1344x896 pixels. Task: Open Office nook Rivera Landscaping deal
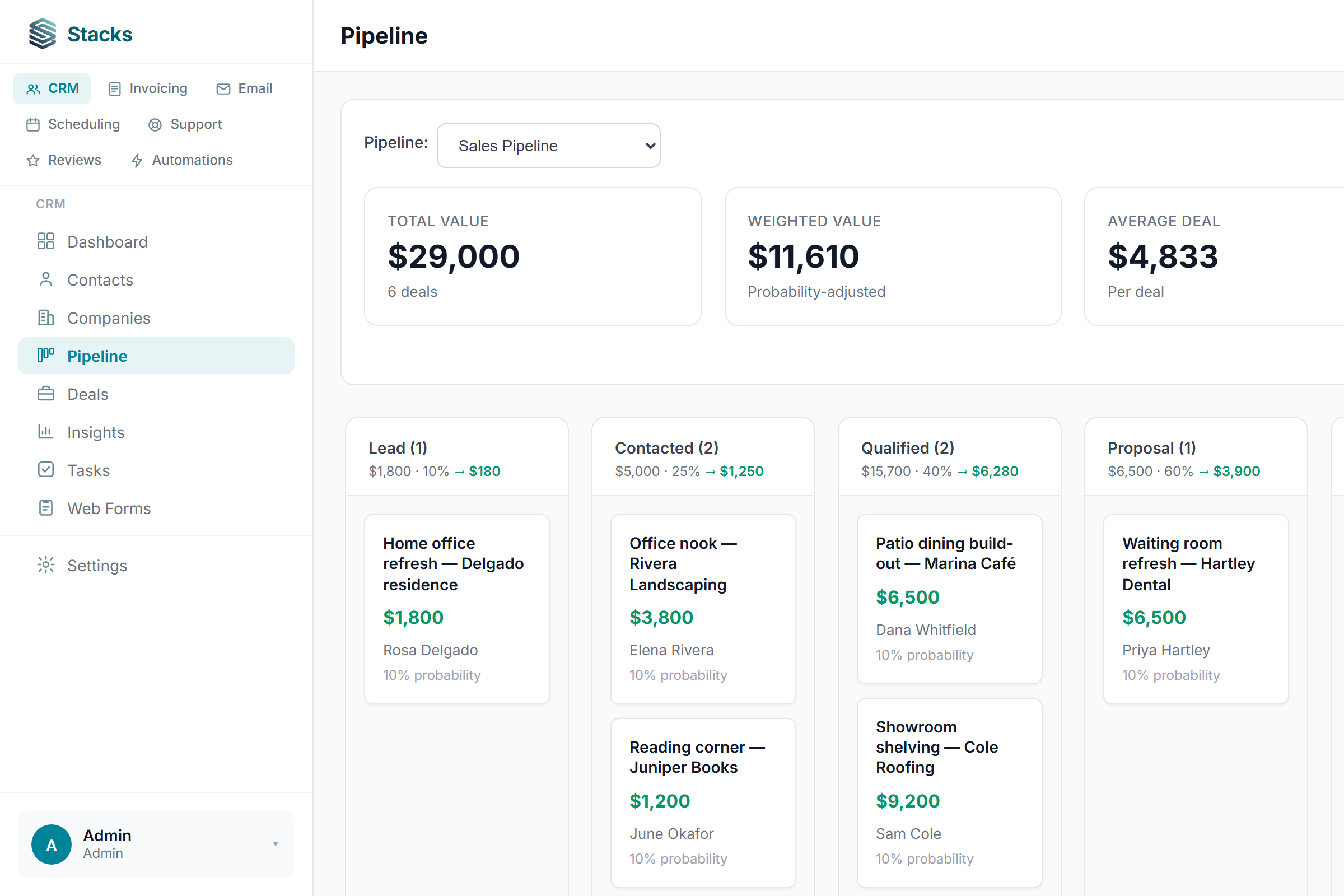point(703,609)
